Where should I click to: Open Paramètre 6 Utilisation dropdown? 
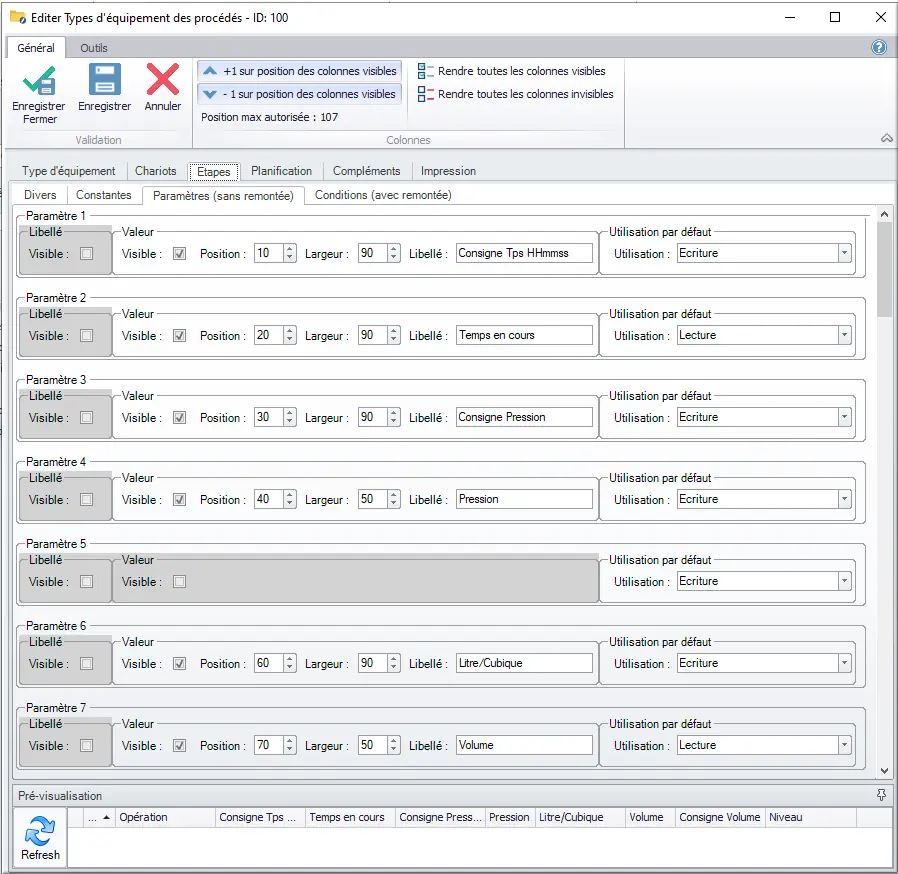[x=844, y=663]
